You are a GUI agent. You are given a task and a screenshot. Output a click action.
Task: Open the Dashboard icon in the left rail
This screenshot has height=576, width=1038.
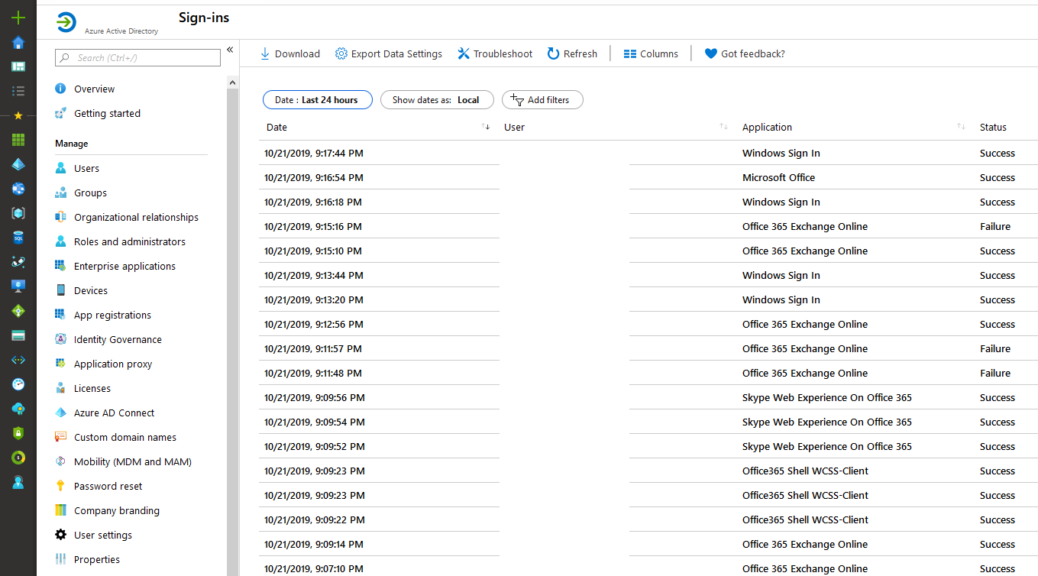(18, 67)
